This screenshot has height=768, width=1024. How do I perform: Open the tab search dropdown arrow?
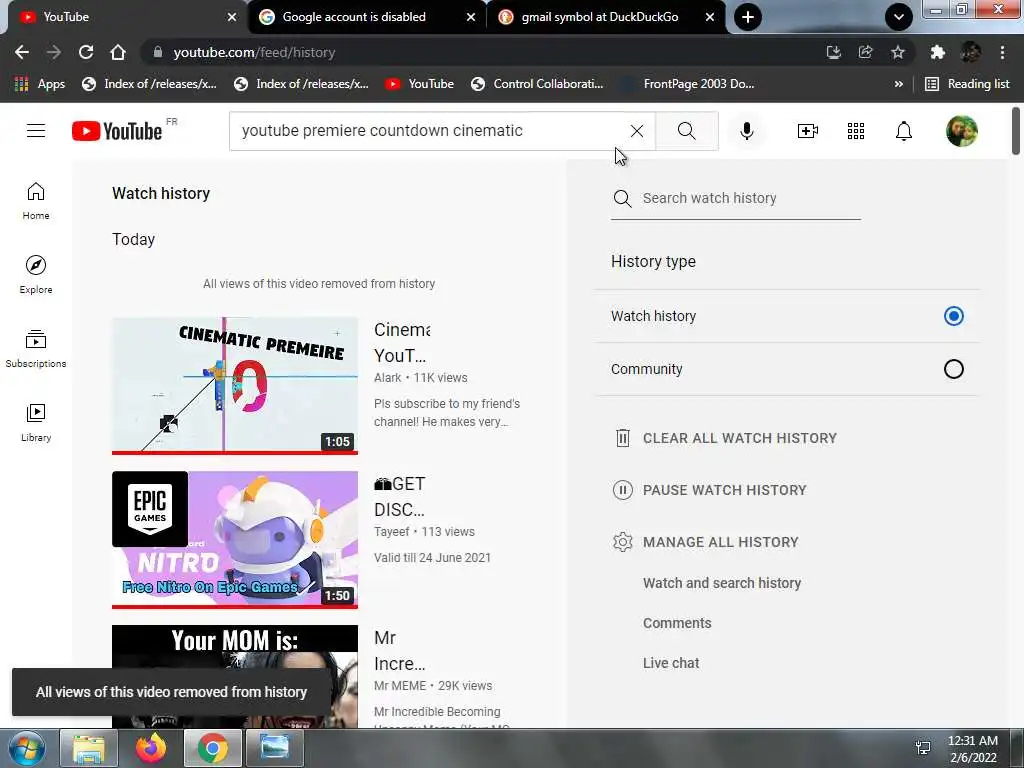(x=899, y=17)
